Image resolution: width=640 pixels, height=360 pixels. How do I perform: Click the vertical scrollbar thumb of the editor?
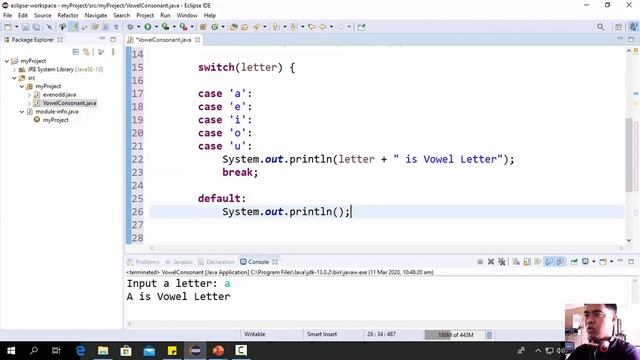(x=629, y=155)
